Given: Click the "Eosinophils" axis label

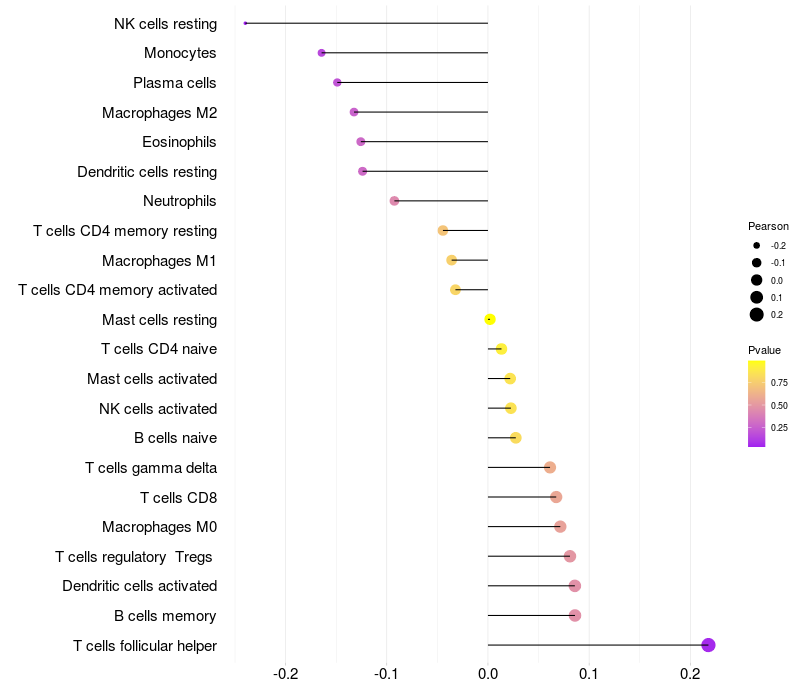Looking at the screenshot, I should point(179,142).
